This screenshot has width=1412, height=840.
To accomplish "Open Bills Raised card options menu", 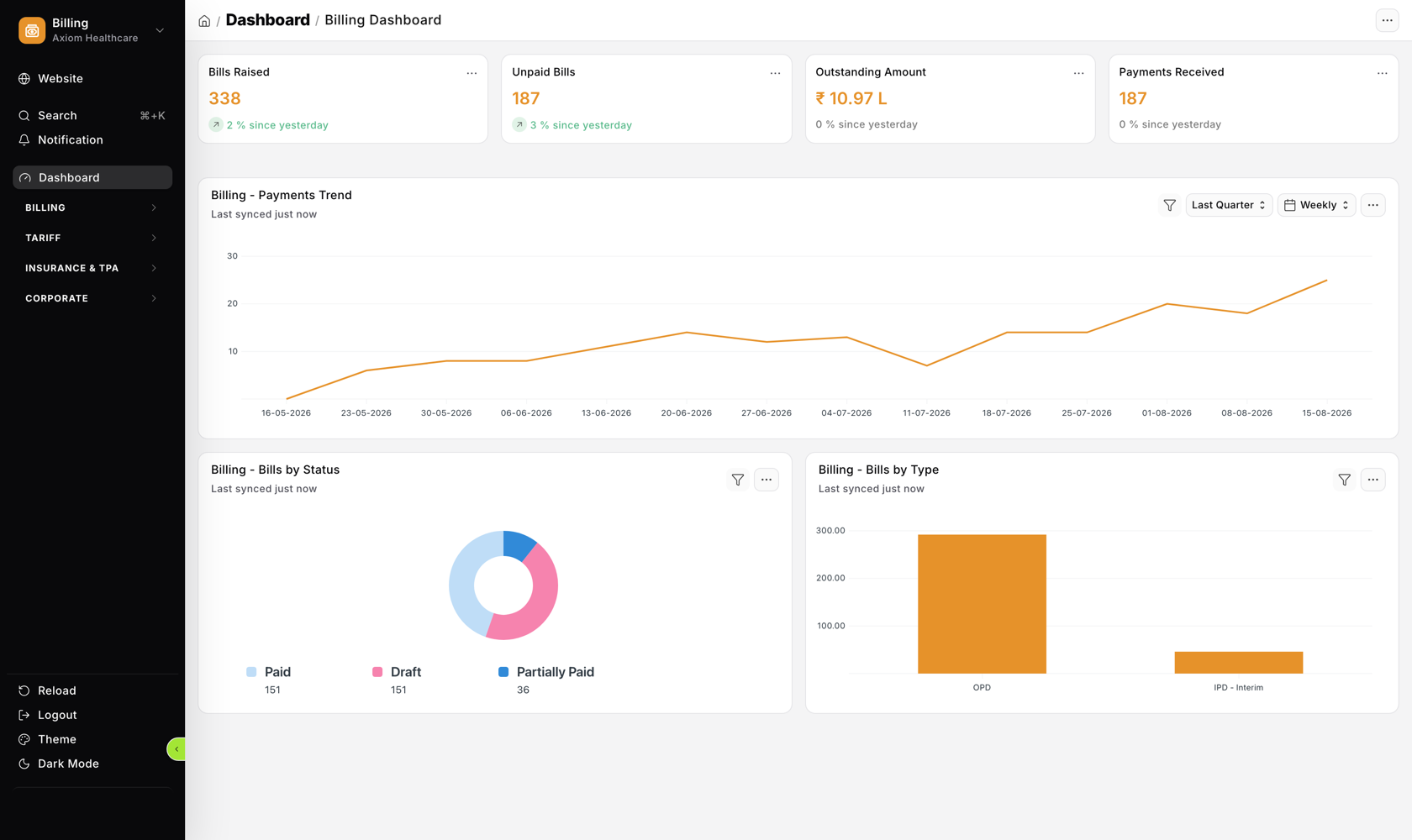I will pos(472,73).
